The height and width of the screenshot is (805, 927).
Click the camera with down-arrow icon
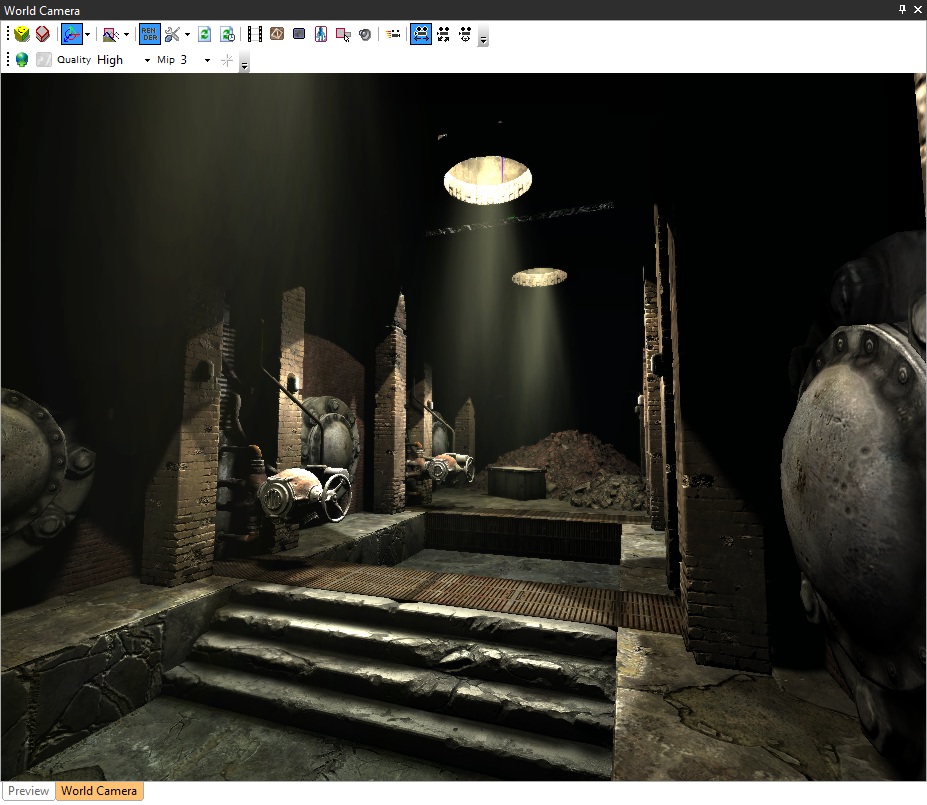coord(466,34)
